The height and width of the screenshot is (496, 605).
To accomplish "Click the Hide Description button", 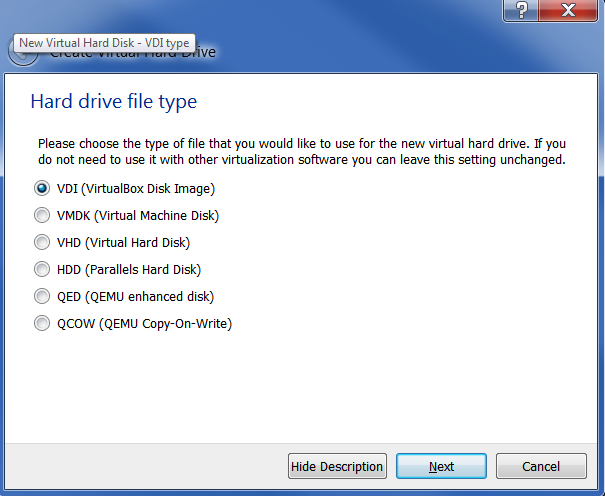I will click(x=337, y=466).
